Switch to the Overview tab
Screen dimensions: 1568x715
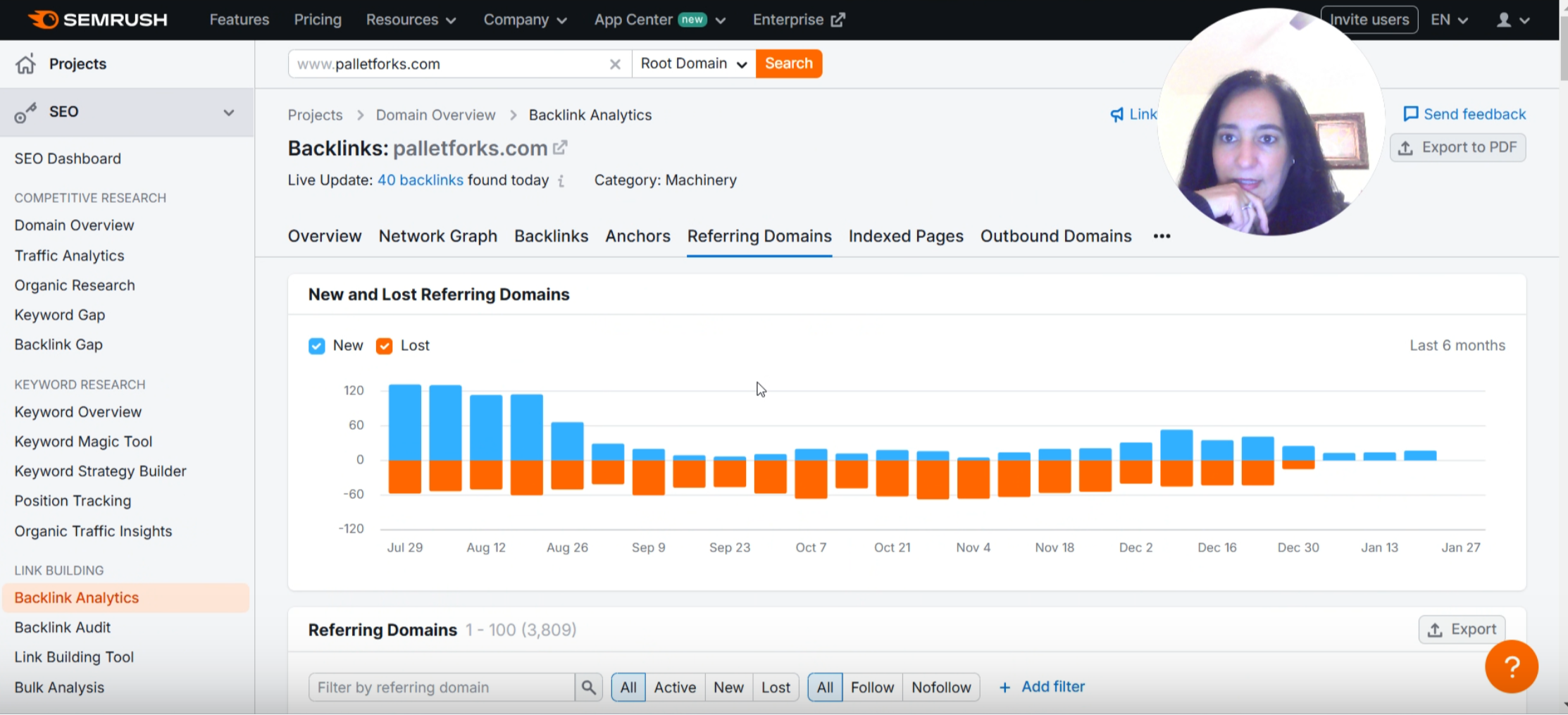[x=325, y=237]
